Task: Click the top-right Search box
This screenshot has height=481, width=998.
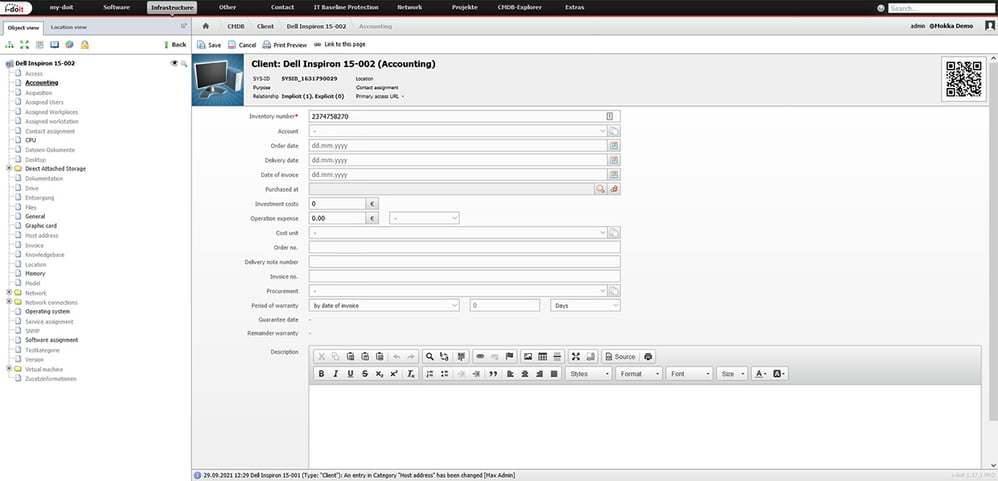Action: click(942, 8)
